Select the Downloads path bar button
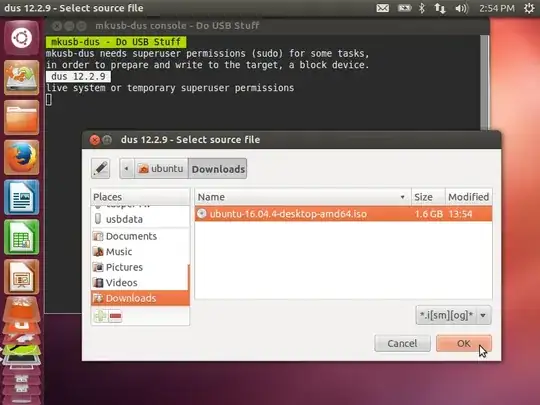Image resolution: width=540 pixels, height=405 pixels. tap(218, 169)
